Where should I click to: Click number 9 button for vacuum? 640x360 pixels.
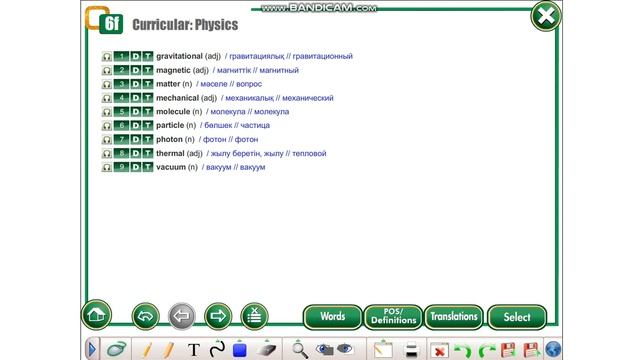(121, 167)
